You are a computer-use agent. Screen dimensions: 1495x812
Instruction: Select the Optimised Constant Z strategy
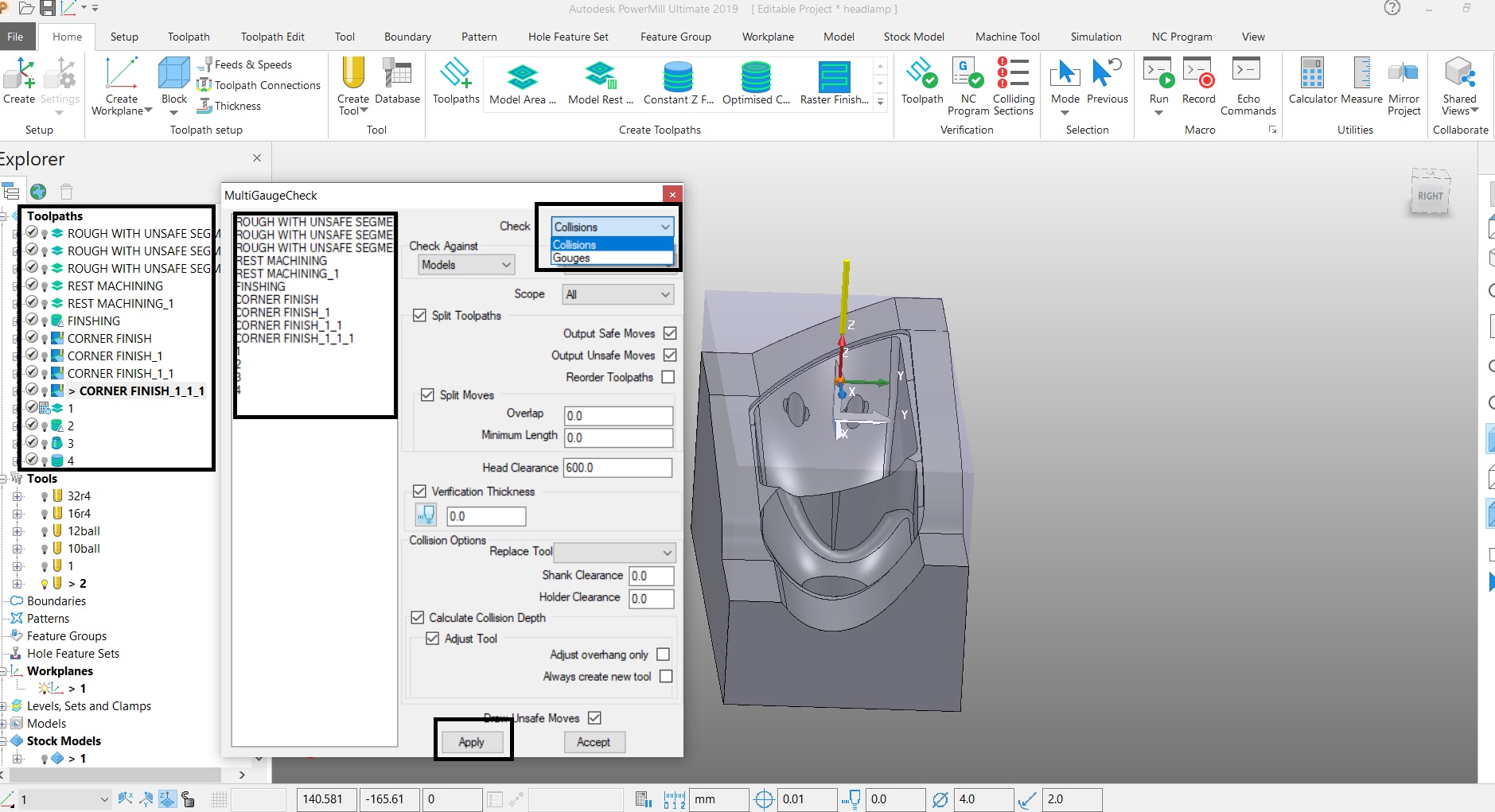click(x=754, y=80)
